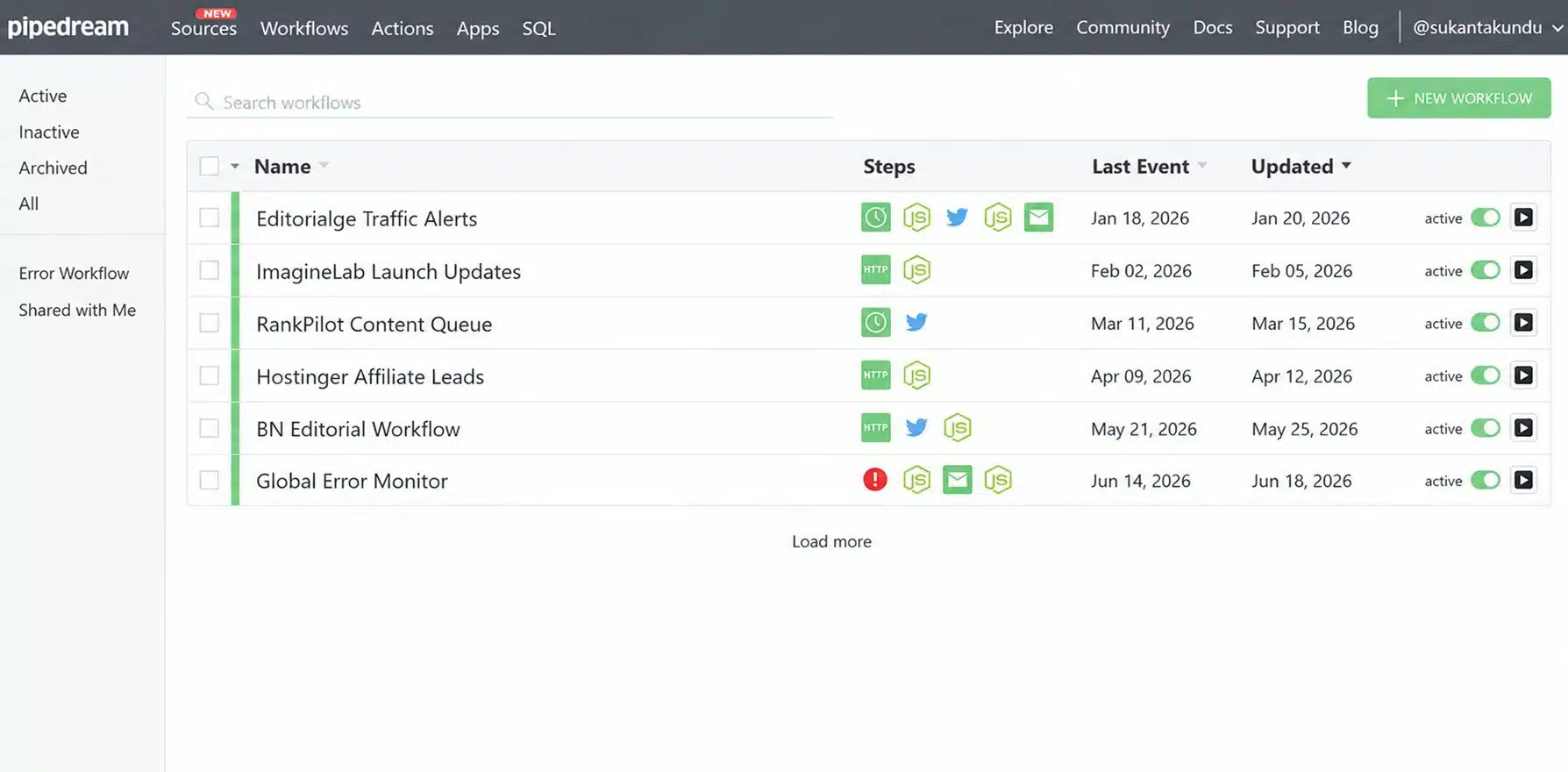Click the NEW WORKFLOW button
Image resolution: width=1568 pixels, height=772 pixels.
tap(1458, 98)
